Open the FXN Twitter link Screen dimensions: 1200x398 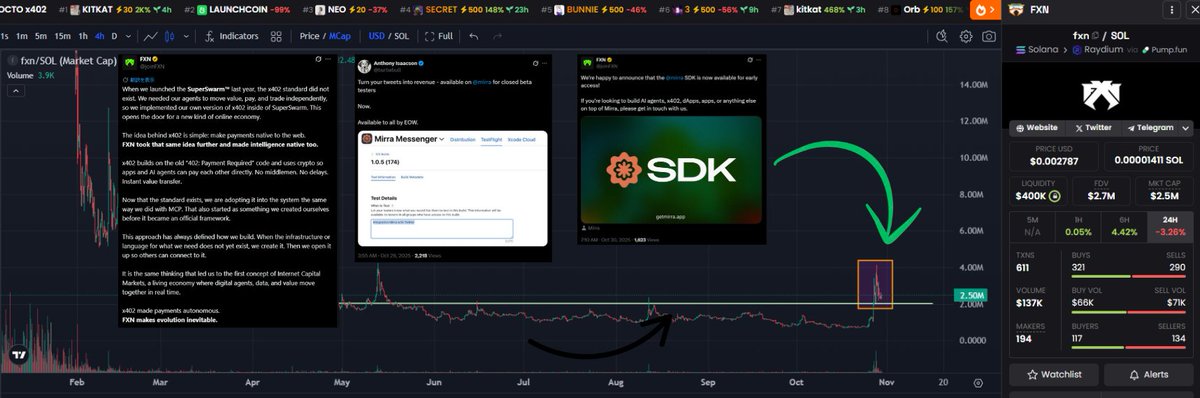tap(1093, 128)
